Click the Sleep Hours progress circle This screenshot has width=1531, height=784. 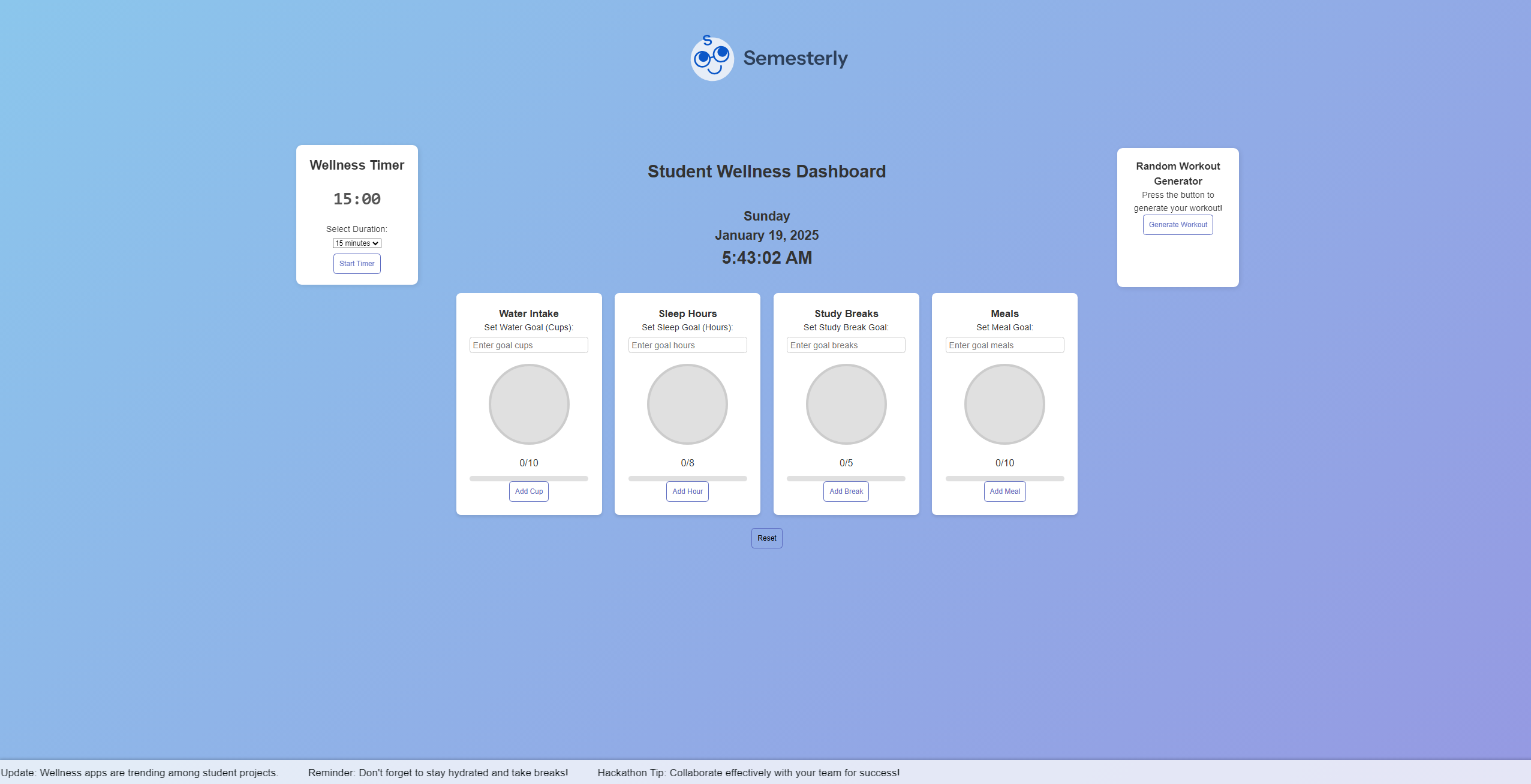pos(687,405)
